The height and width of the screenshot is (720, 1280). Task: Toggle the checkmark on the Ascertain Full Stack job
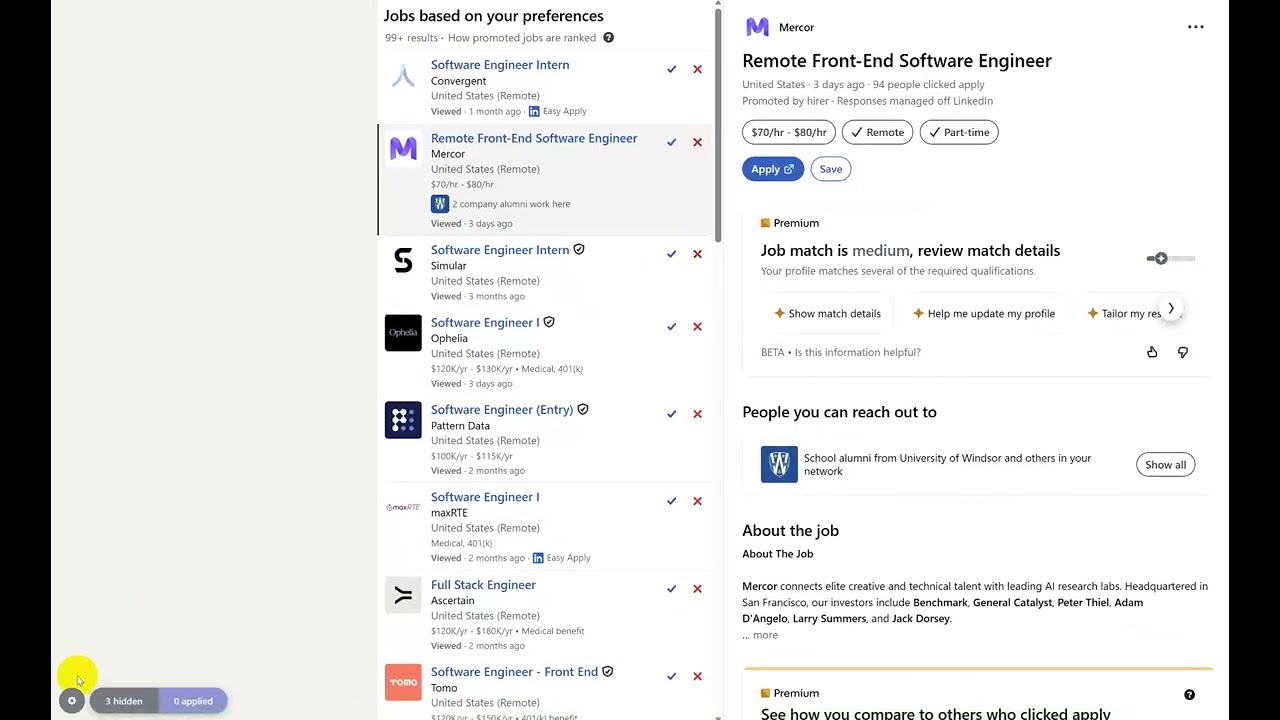point(671,588)
